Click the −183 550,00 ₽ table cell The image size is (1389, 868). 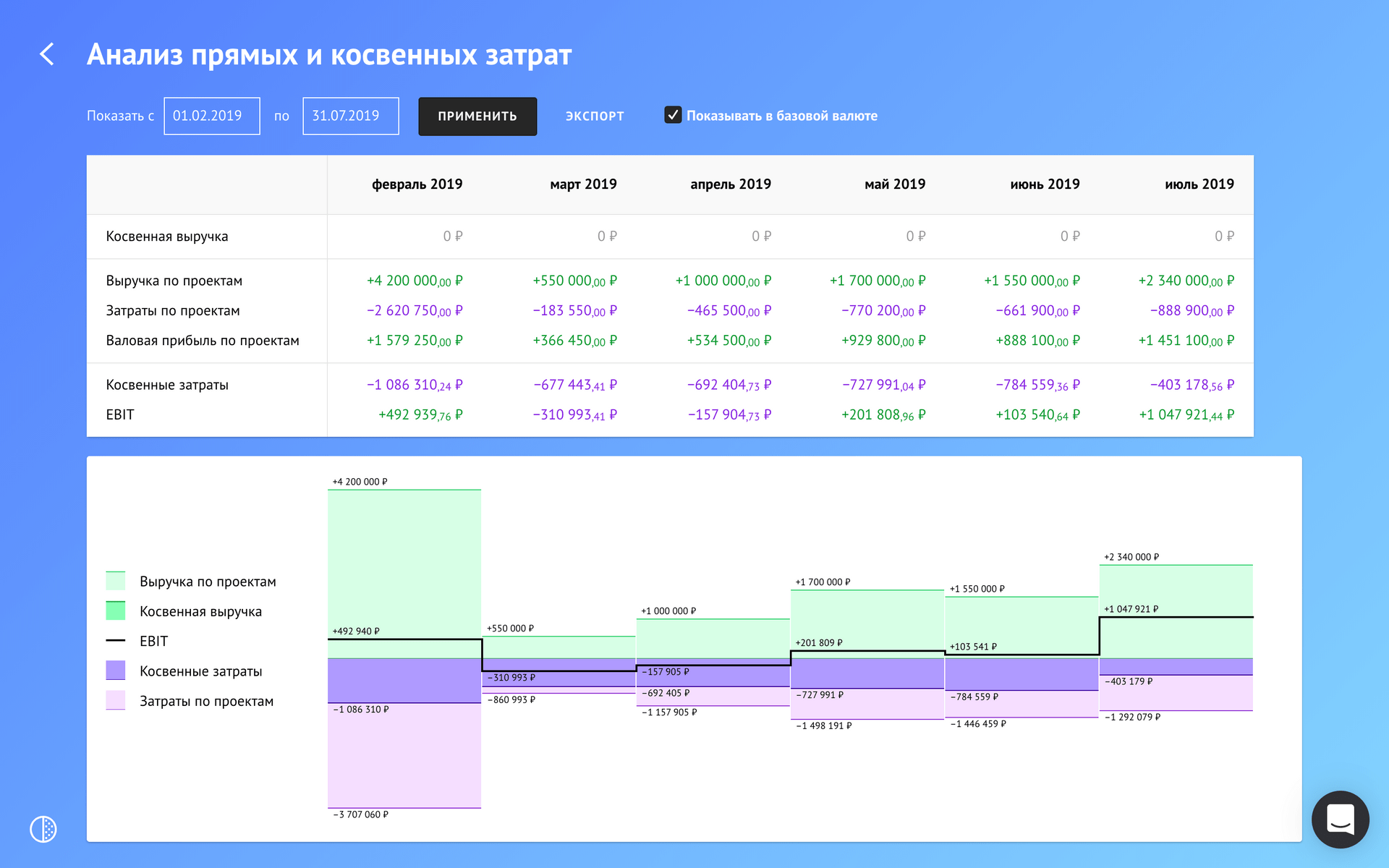[x=575, y=310]
